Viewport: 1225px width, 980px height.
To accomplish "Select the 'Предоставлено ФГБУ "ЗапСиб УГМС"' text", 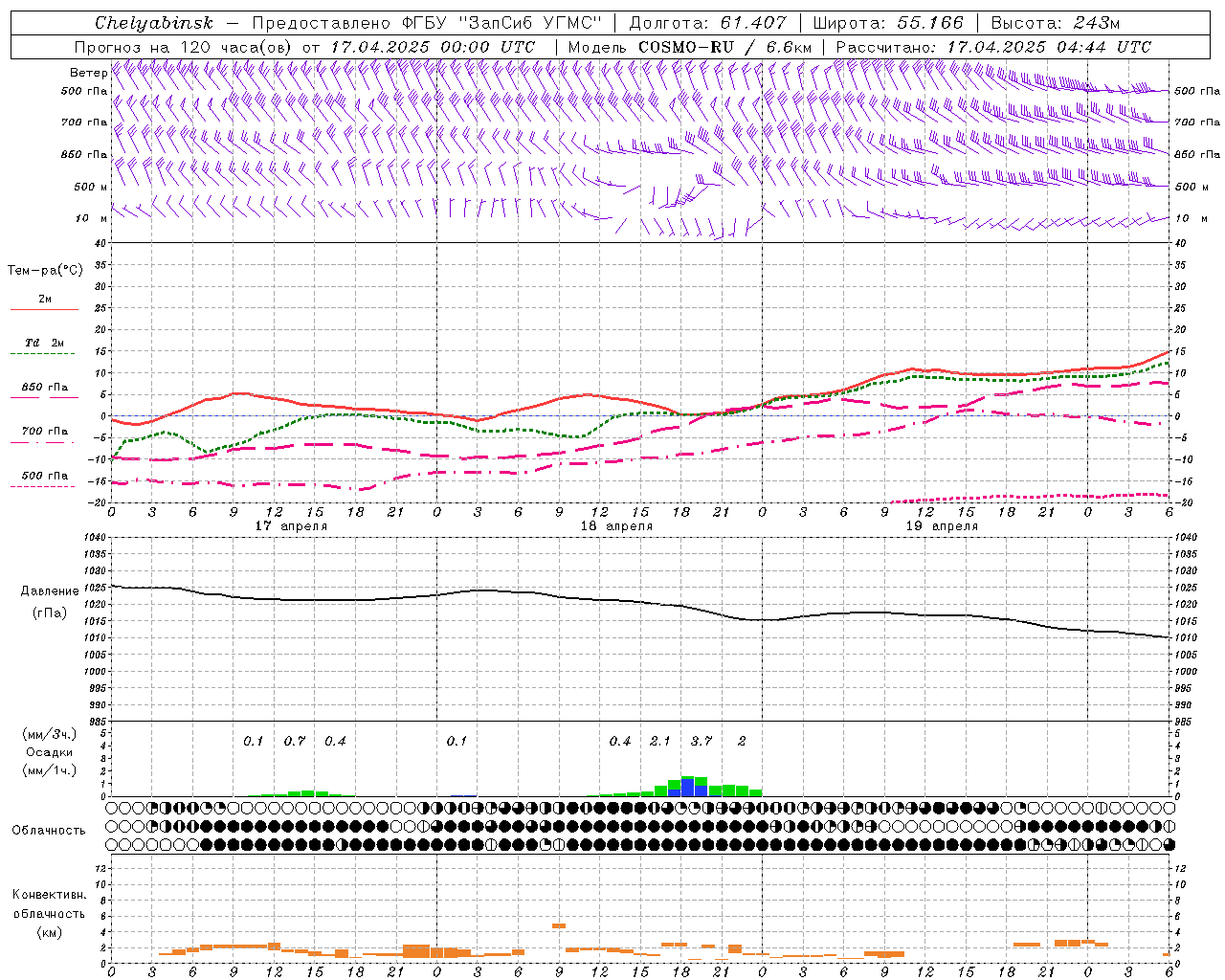I will pyautogui.click(x=425, y=23).
